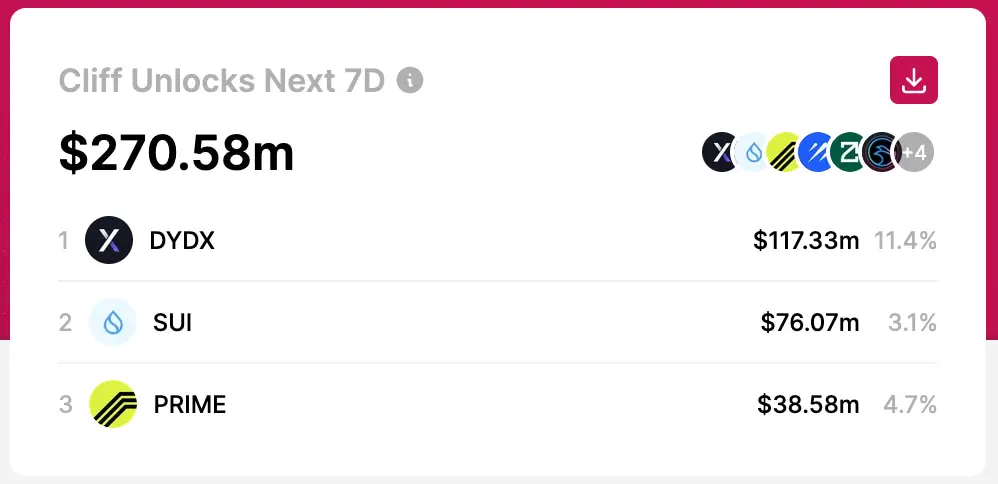Open the DYDX logo in row 1
The height and width of the screenshot is (484, 998).
pos(109,240)
